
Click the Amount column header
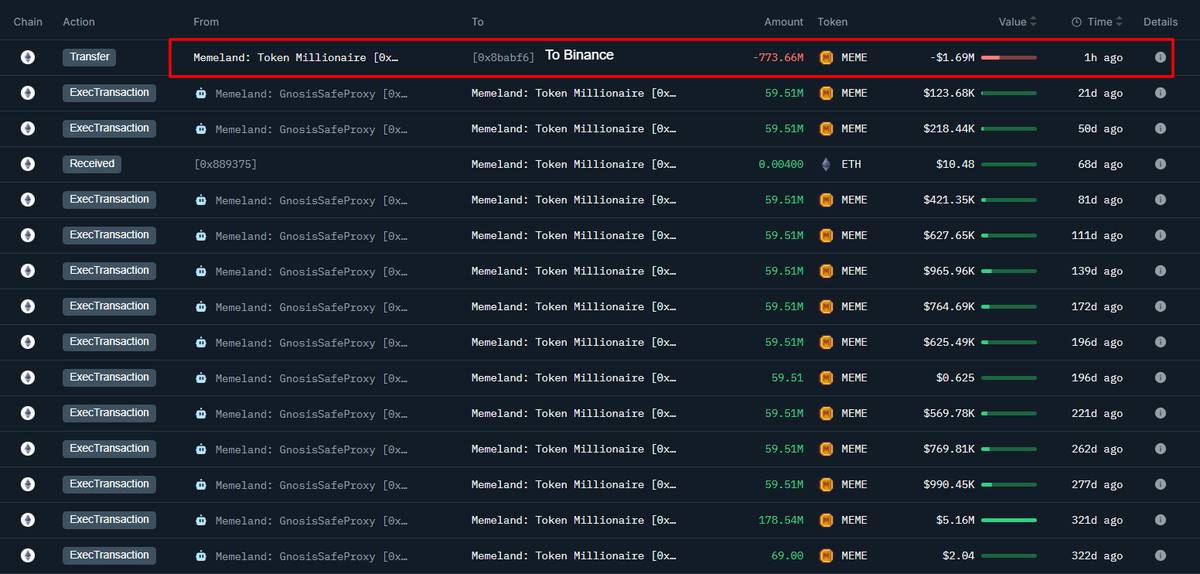[783, 22]
